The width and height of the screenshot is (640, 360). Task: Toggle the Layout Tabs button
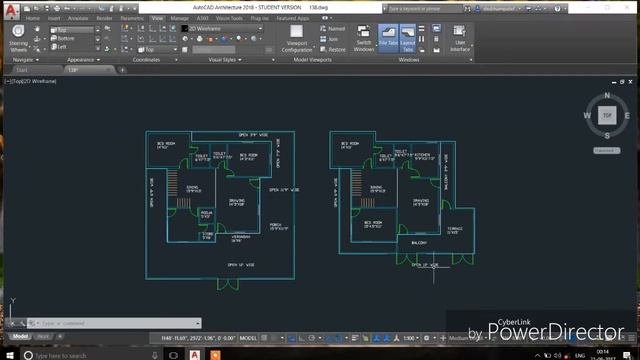pyautogui.click(x=407, y=38)
